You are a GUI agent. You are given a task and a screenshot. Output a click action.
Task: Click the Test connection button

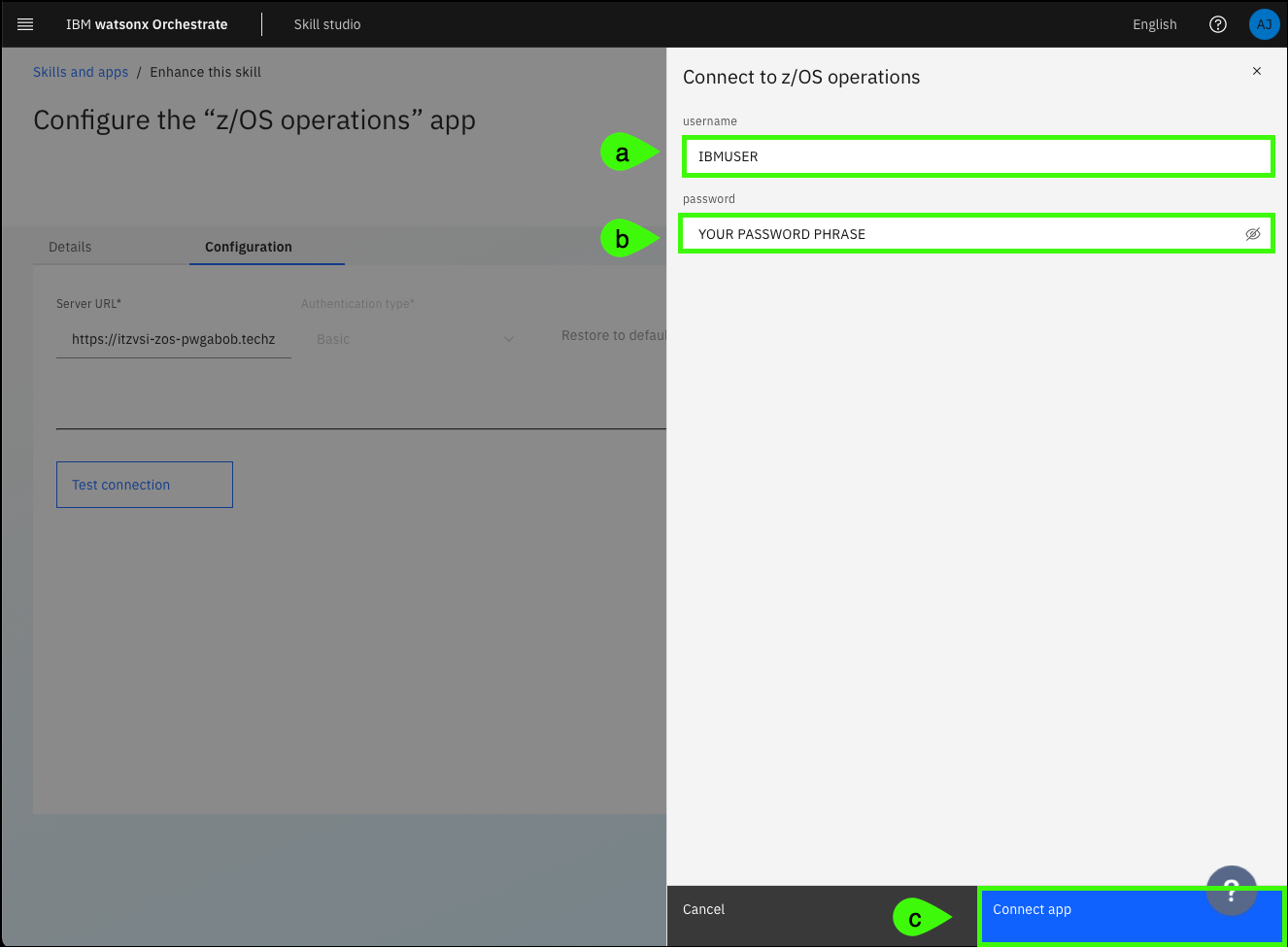pyautogui.click(x=145, y=485)
